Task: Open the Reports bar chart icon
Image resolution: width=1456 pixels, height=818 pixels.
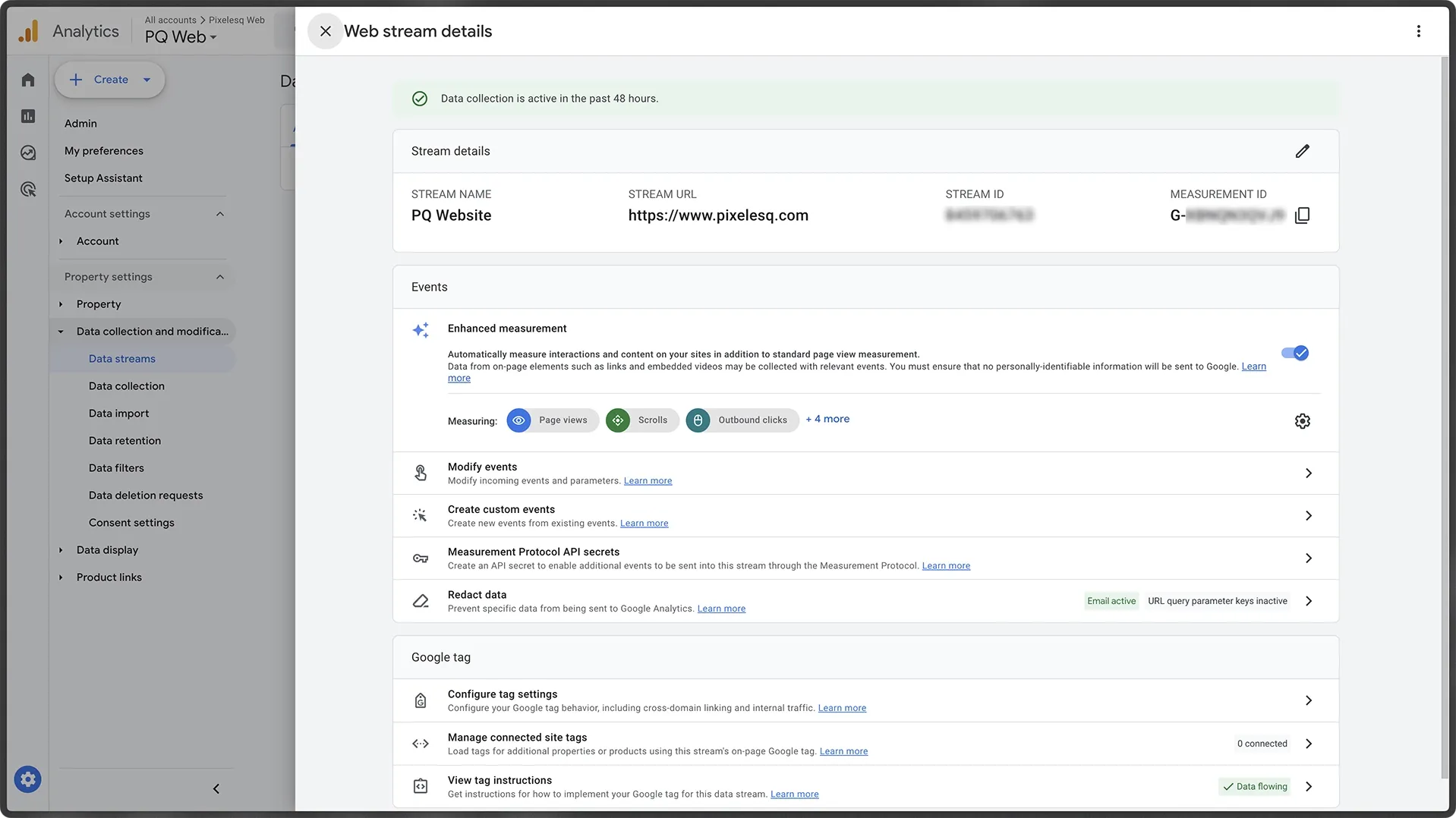Action: (x=28, y=116)
